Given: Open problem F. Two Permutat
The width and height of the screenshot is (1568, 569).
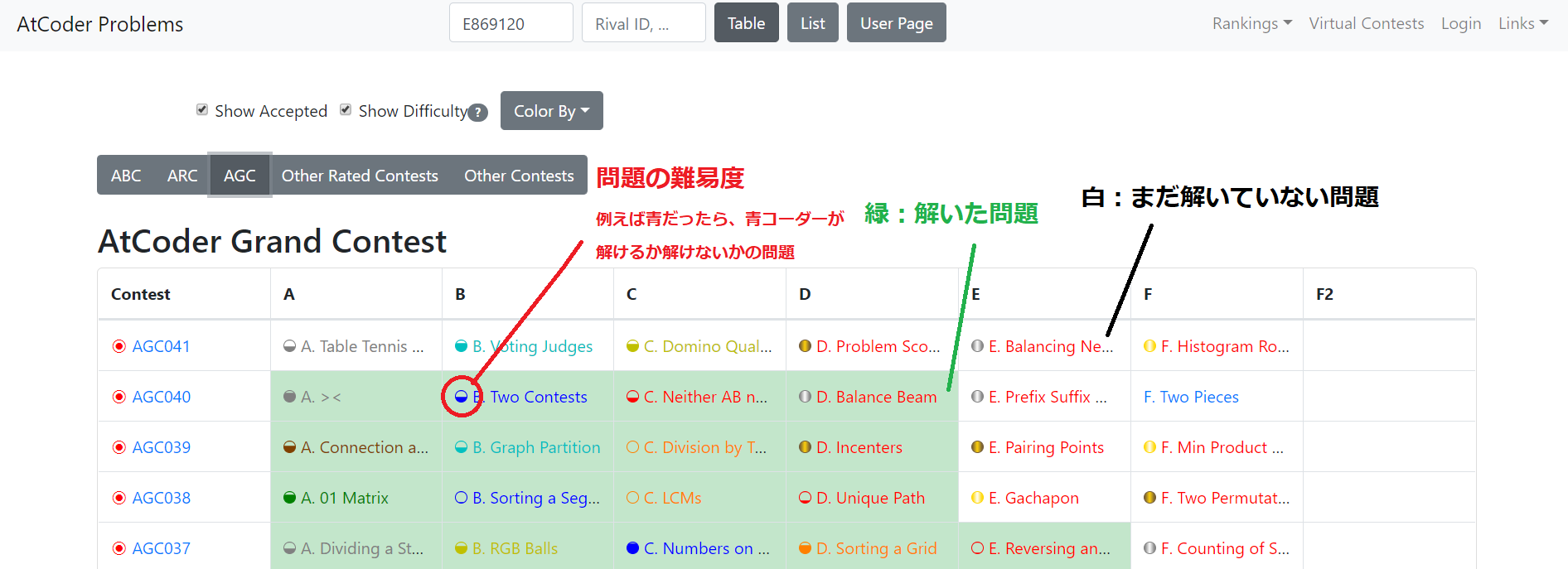Looking at the screenshot, I should [x=1226, y=498].
